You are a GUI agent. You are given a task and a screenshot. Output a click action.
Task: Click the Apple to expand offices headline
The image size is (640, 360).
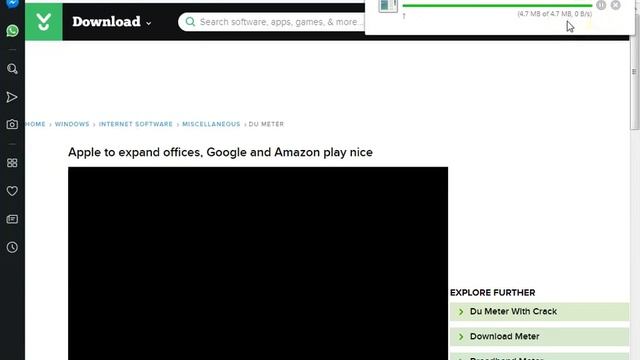coord(220,152)
